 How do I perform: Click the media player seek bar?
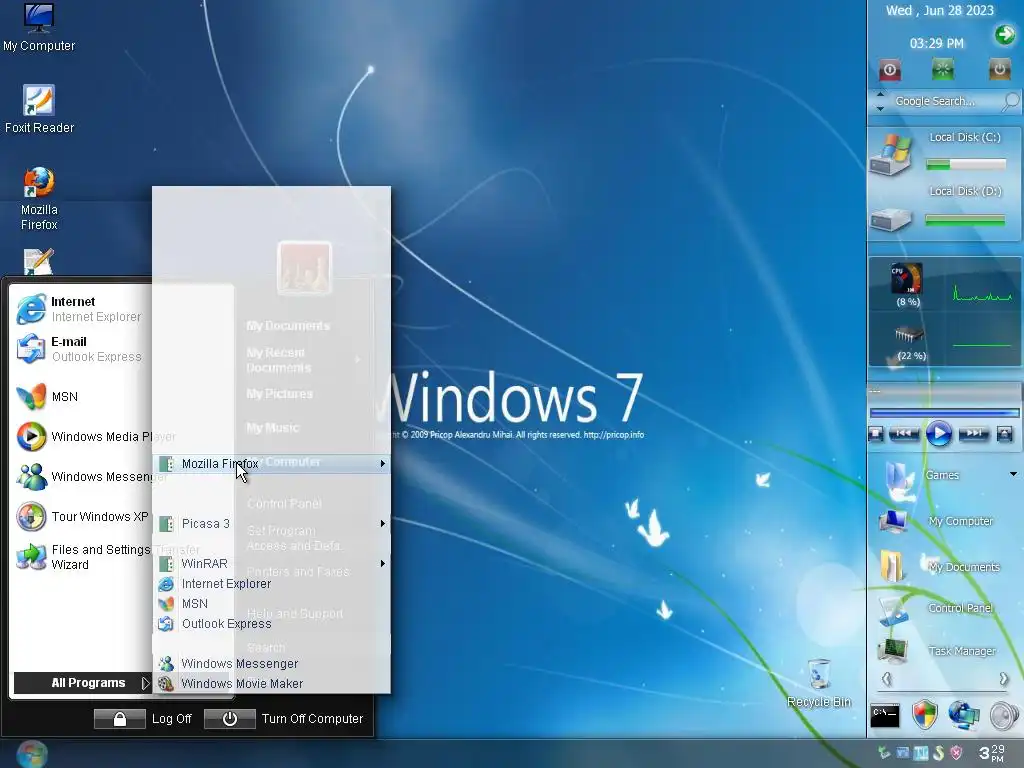(944, 413)
